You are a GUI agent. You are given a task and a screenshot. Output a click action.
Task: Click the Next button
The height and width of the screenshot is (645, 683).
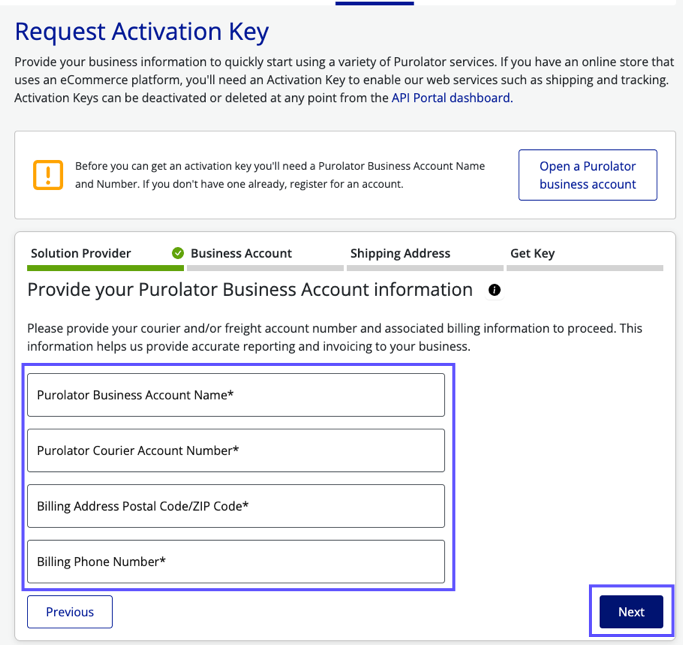click(x=631, y=612)
